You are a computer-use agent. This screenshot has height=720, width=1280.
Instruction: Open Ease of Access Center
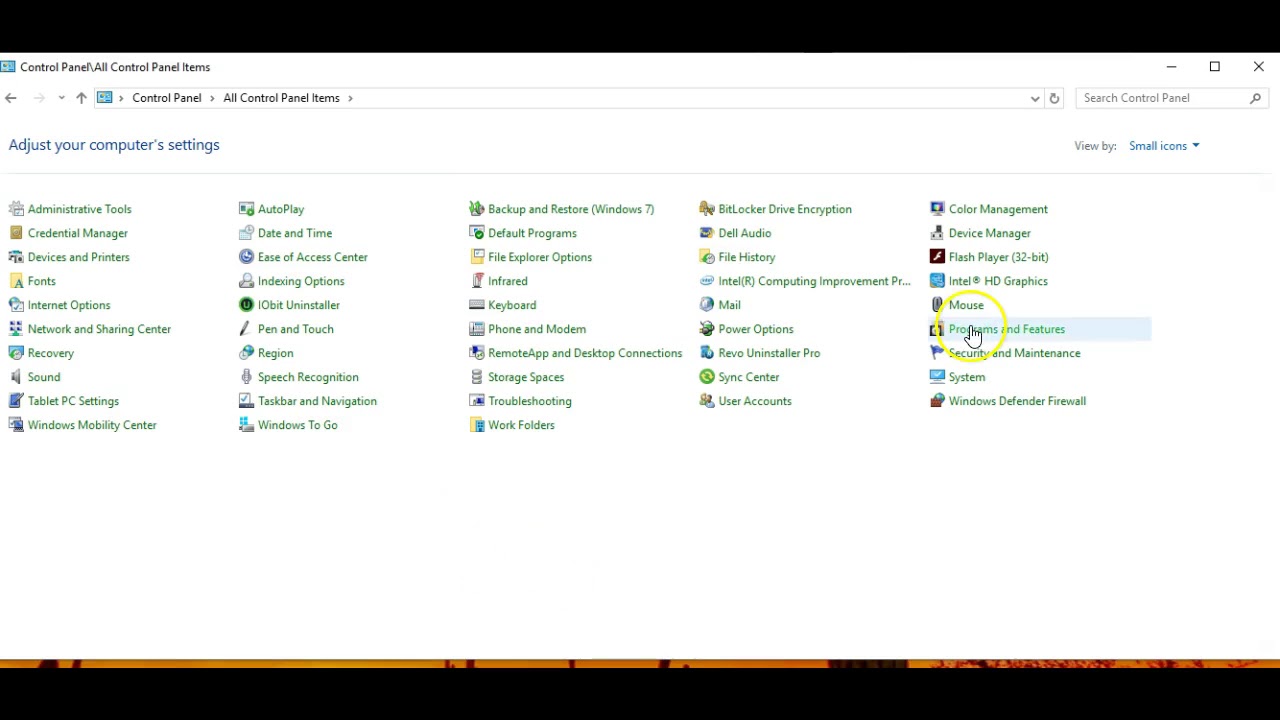click(x=313, y=257)
